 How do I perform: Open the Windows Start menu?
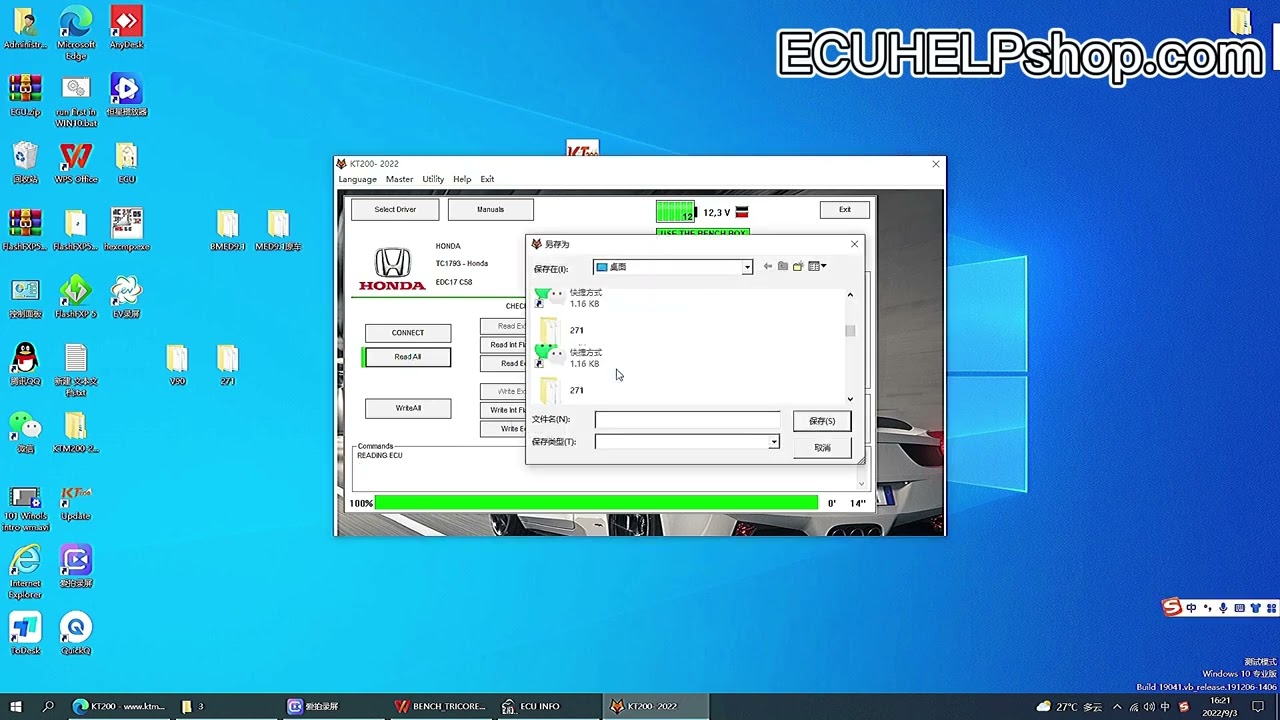point(16,706)
